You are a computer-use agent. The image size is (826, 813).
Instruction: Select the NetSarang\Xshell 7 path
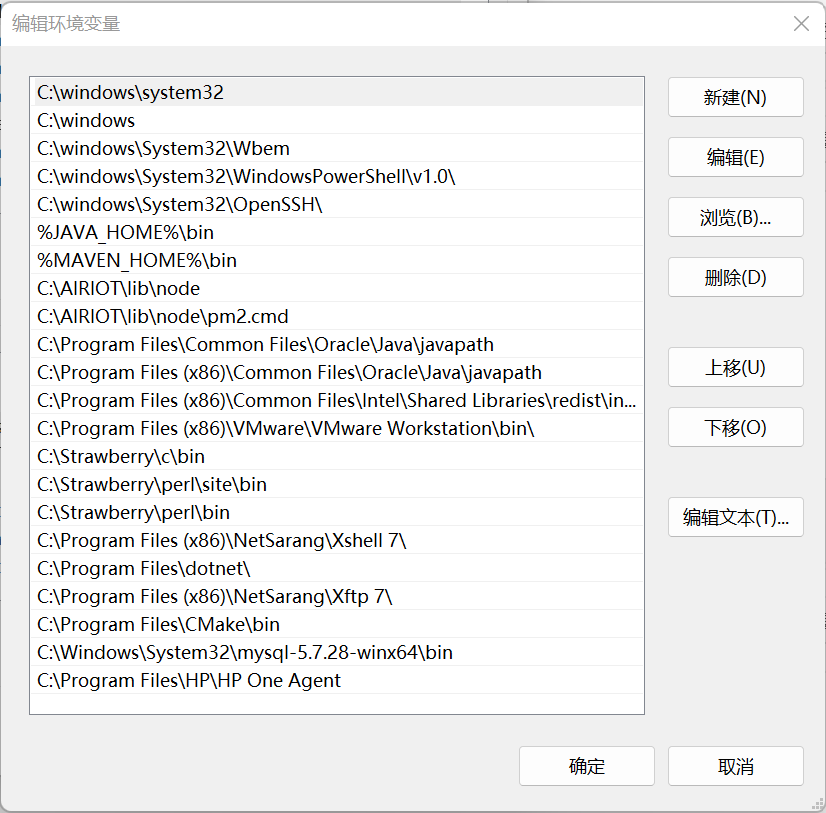pyautogui.click(x=222, y=541)
